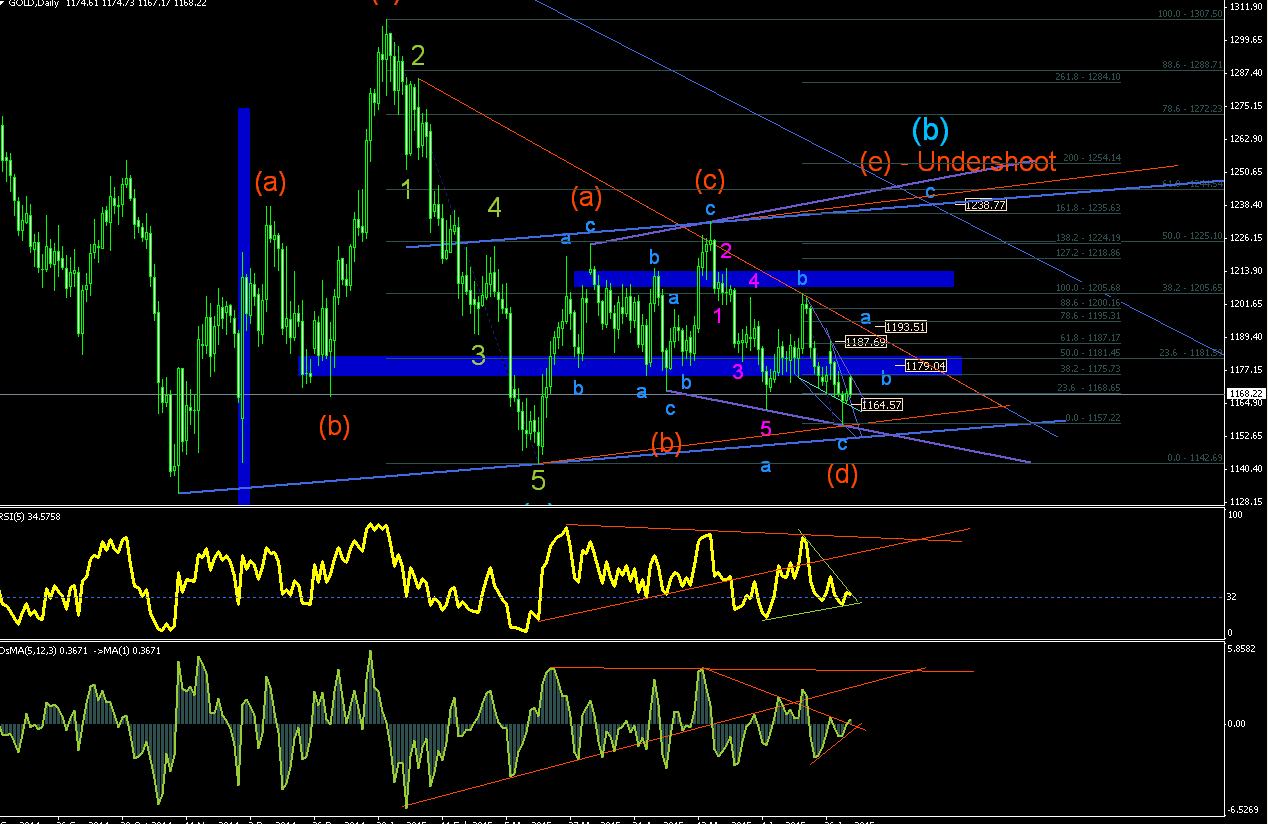This screenshot has width=1268, height=824.
Task: Select Fibonacci level '127.2 - 1218.86'
Action: click(x=1088, y=253)
